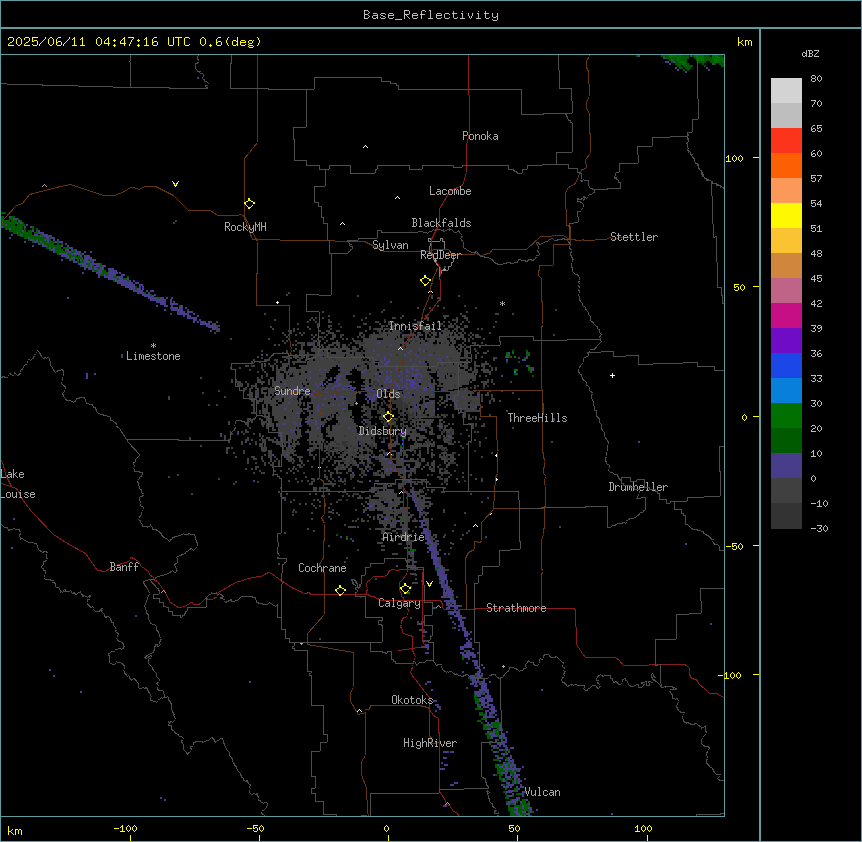
Task: Click the Innisfail city label
Action: [416, 326]
